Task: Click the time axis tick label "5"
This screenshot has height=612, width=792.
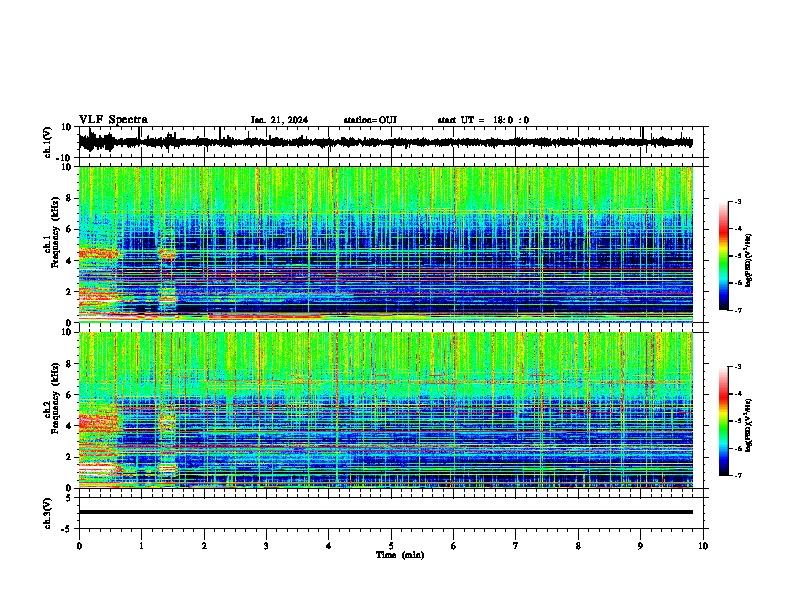Action: click(x=391, y=546)
